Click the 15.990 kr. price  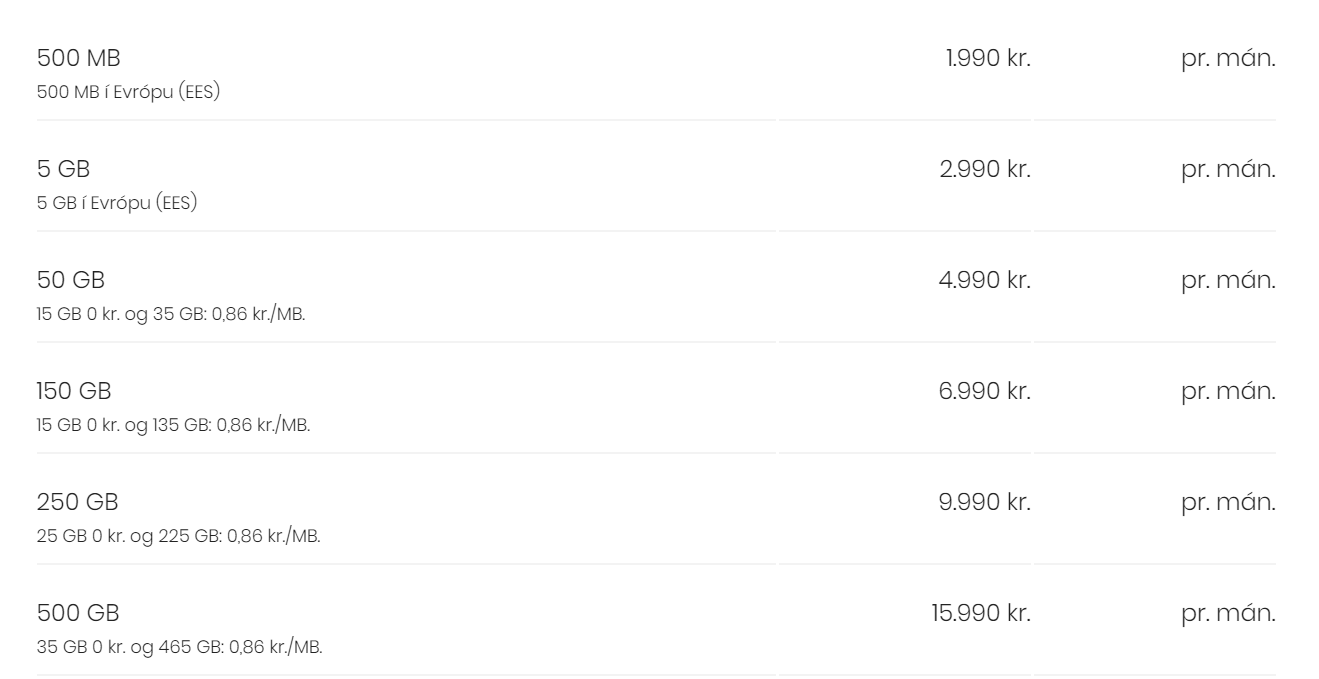point(980,613)
